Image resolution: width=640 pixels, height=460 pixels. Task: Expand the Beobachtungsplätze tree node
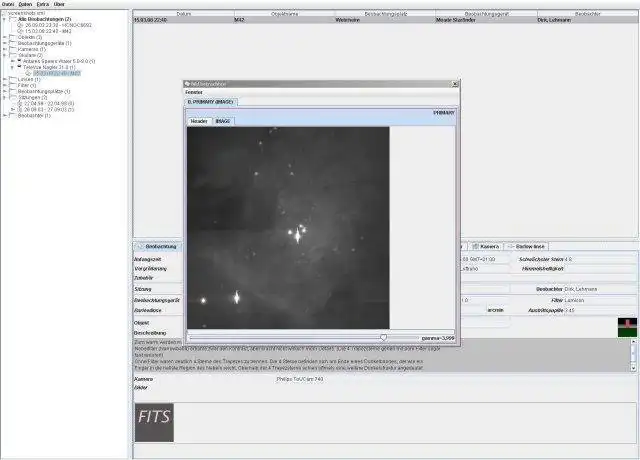click(x=4, y=92)
